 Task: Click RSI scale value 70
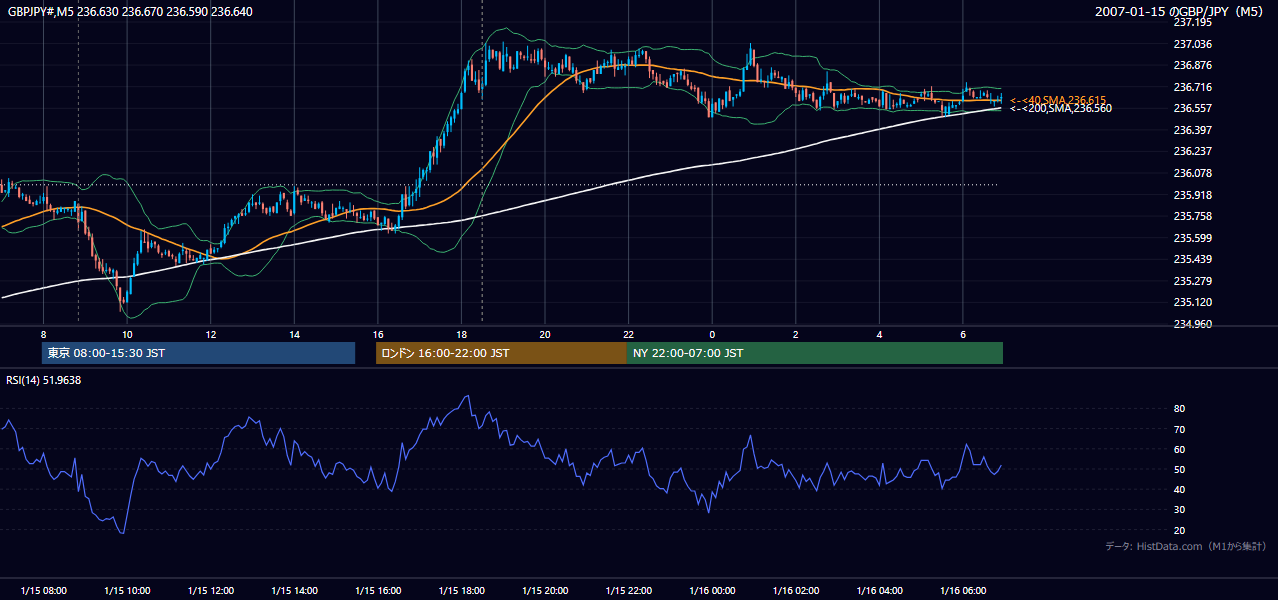coord(1179,429)
